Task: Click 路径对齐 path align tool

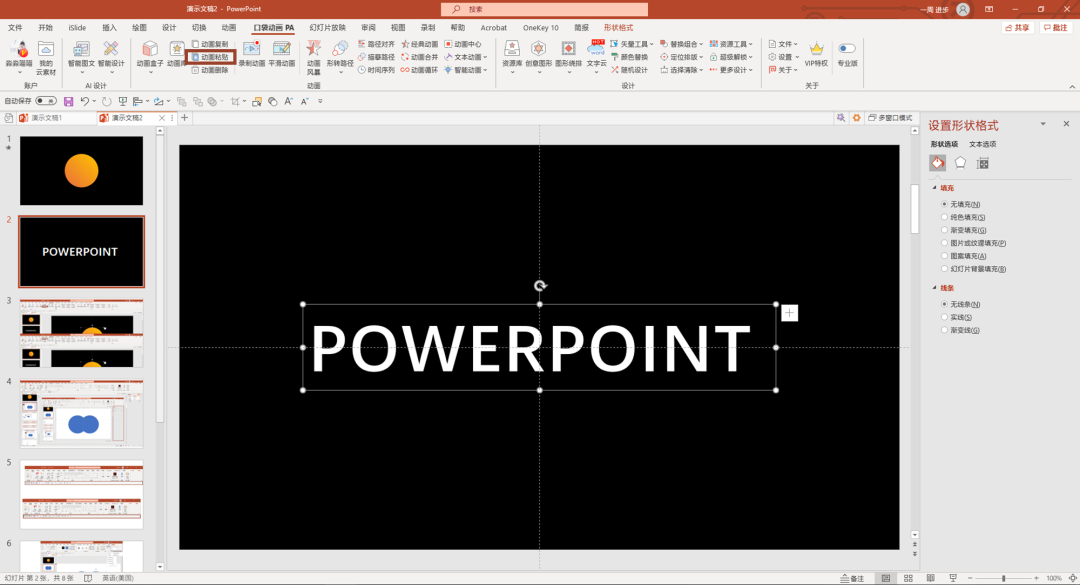Action: tap(376, 44)
